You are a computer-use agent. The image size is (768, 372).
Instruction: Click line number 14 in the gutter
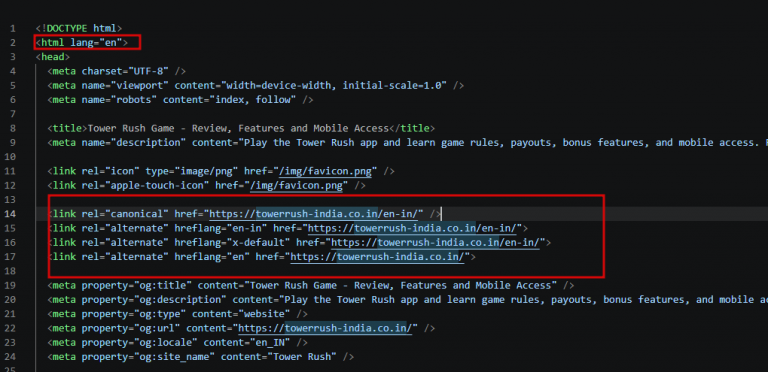(x=11, y=214)
